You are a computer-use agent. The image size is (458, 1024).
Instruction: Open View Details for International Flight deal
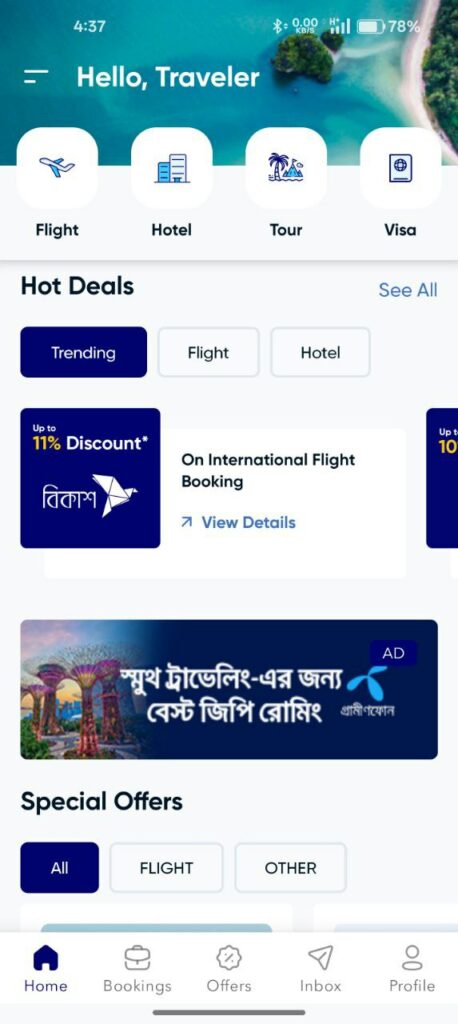point(238,522)
